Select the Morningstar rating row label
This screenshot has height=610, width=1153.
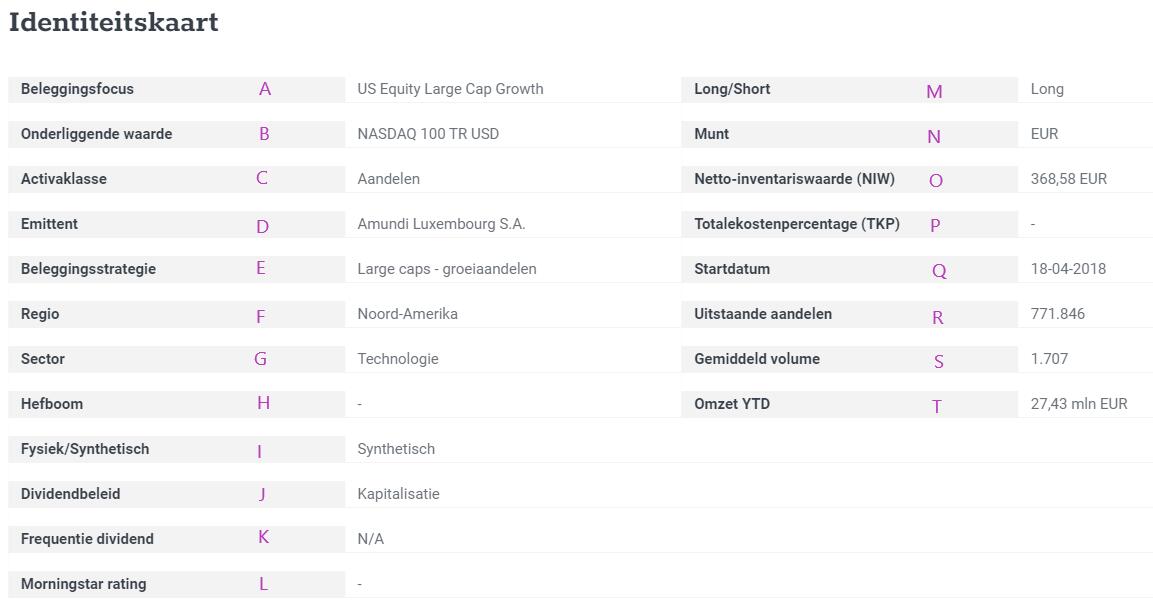pos(84,584)
